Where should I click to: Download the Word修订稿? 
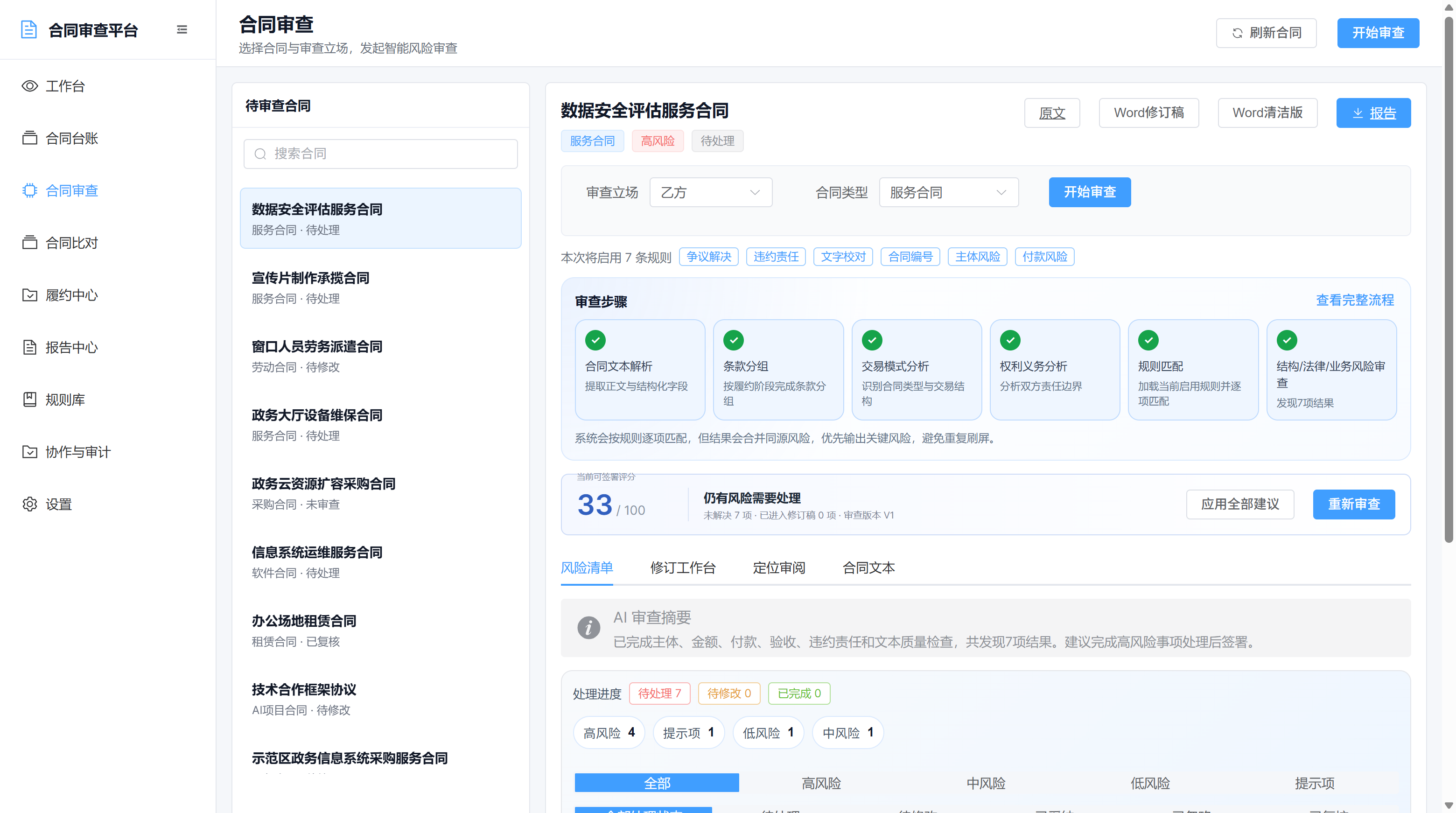(x=1148, y=113)
